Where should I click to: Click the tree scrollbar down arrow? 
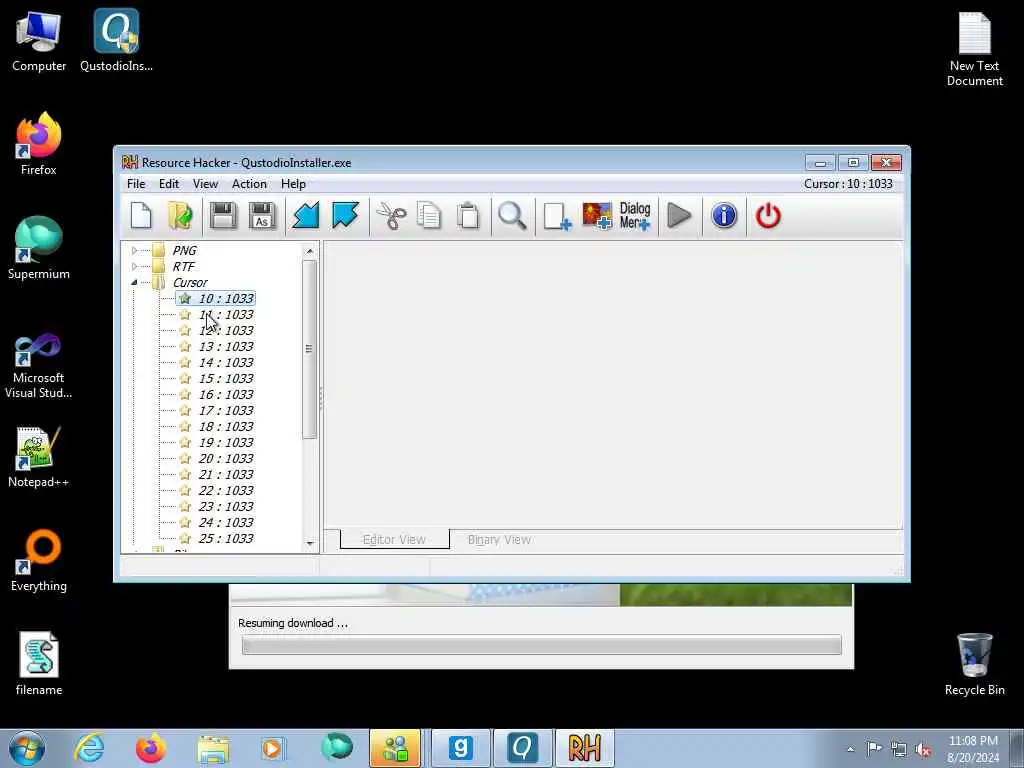point(310,543)
